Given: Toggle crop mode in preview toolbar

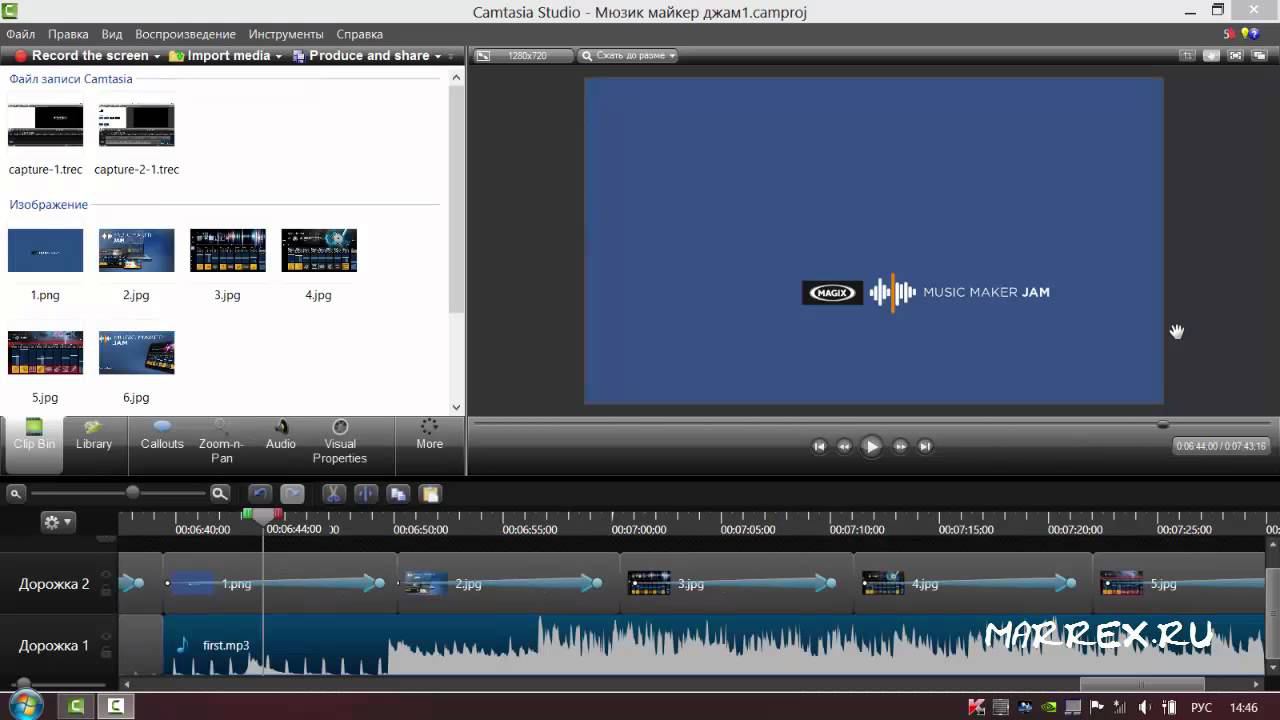Looking at the screenshot, I should click(x=1187, y=56).
